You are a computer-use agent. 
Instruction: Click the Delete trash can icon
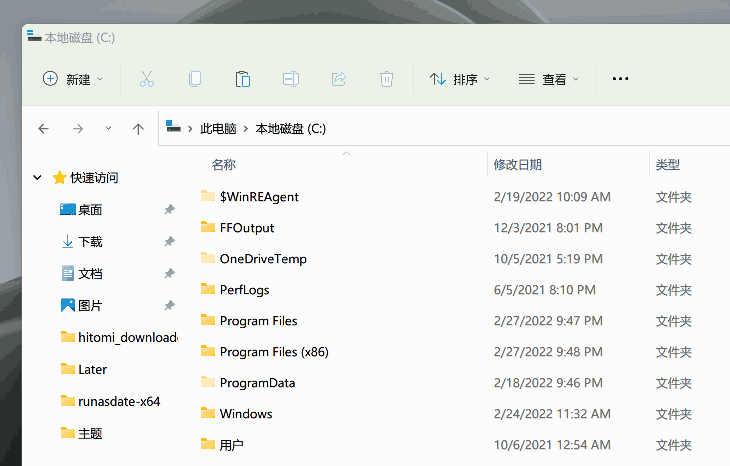tap(386, 79)
